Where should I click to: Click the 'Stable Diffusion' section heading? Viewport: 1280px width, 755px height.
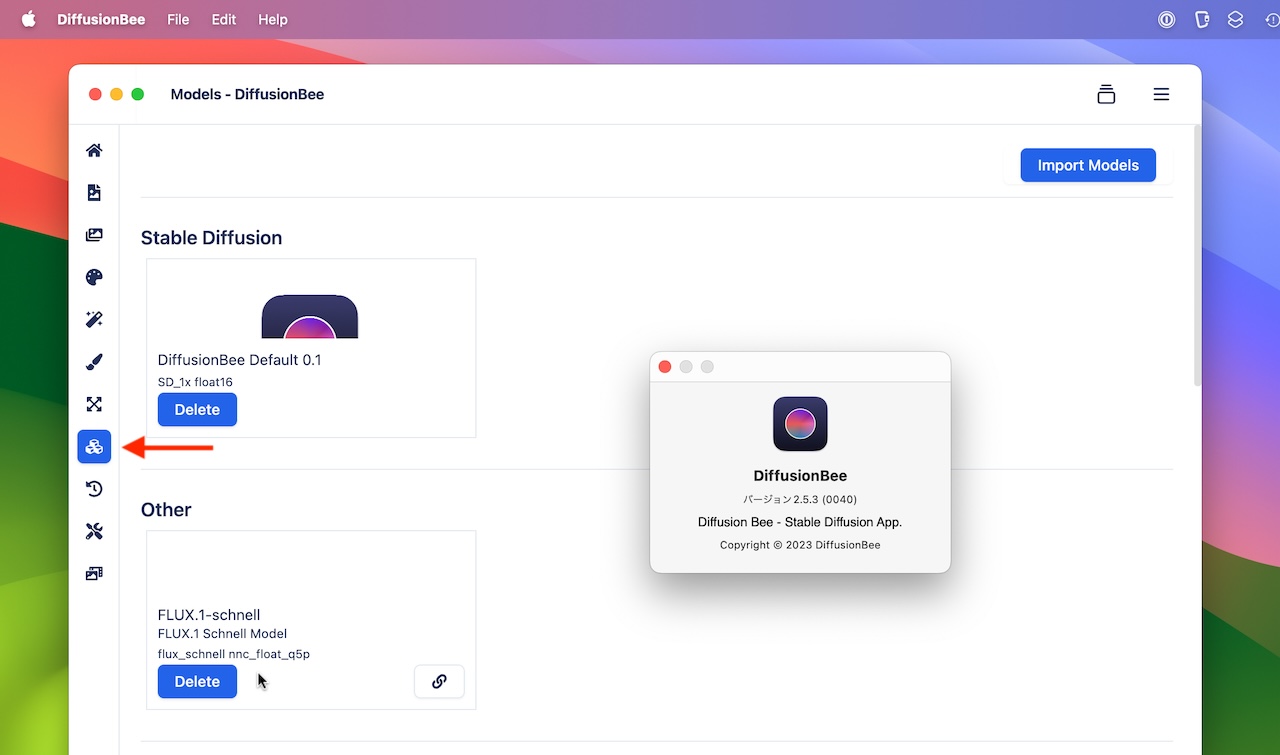[211, 238]
